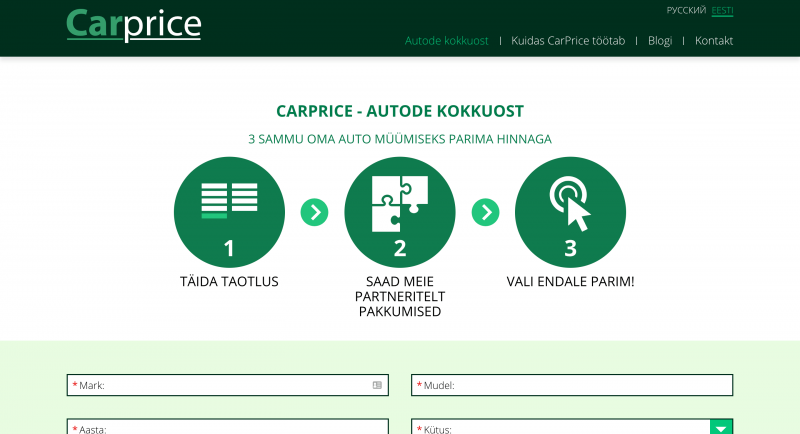Open the Kontakt menu item
This screenshot has height=434, width=800.
(714, 41)
